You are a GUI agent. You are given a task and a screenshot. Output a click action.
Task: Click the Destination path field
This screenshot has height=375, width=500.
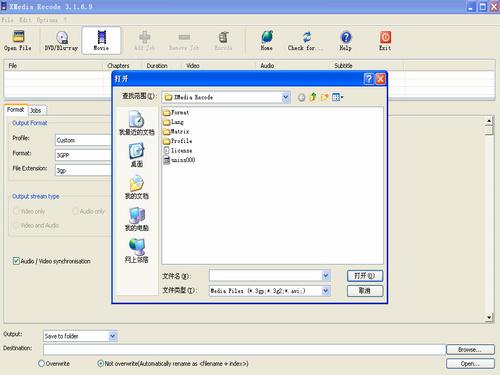244,350
